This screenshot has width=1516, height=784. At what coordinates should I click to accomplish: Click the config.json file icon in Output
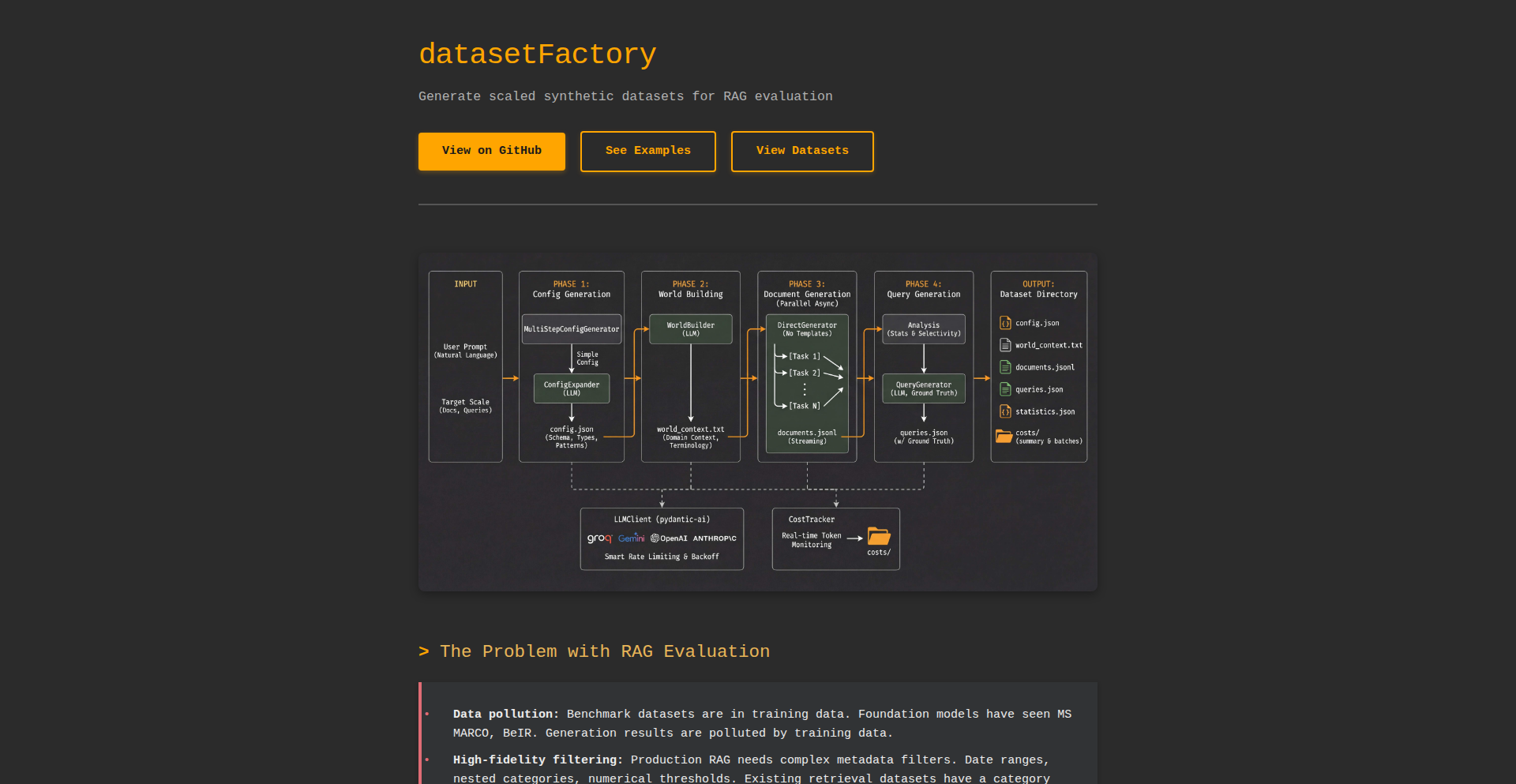pos(1005,323)
